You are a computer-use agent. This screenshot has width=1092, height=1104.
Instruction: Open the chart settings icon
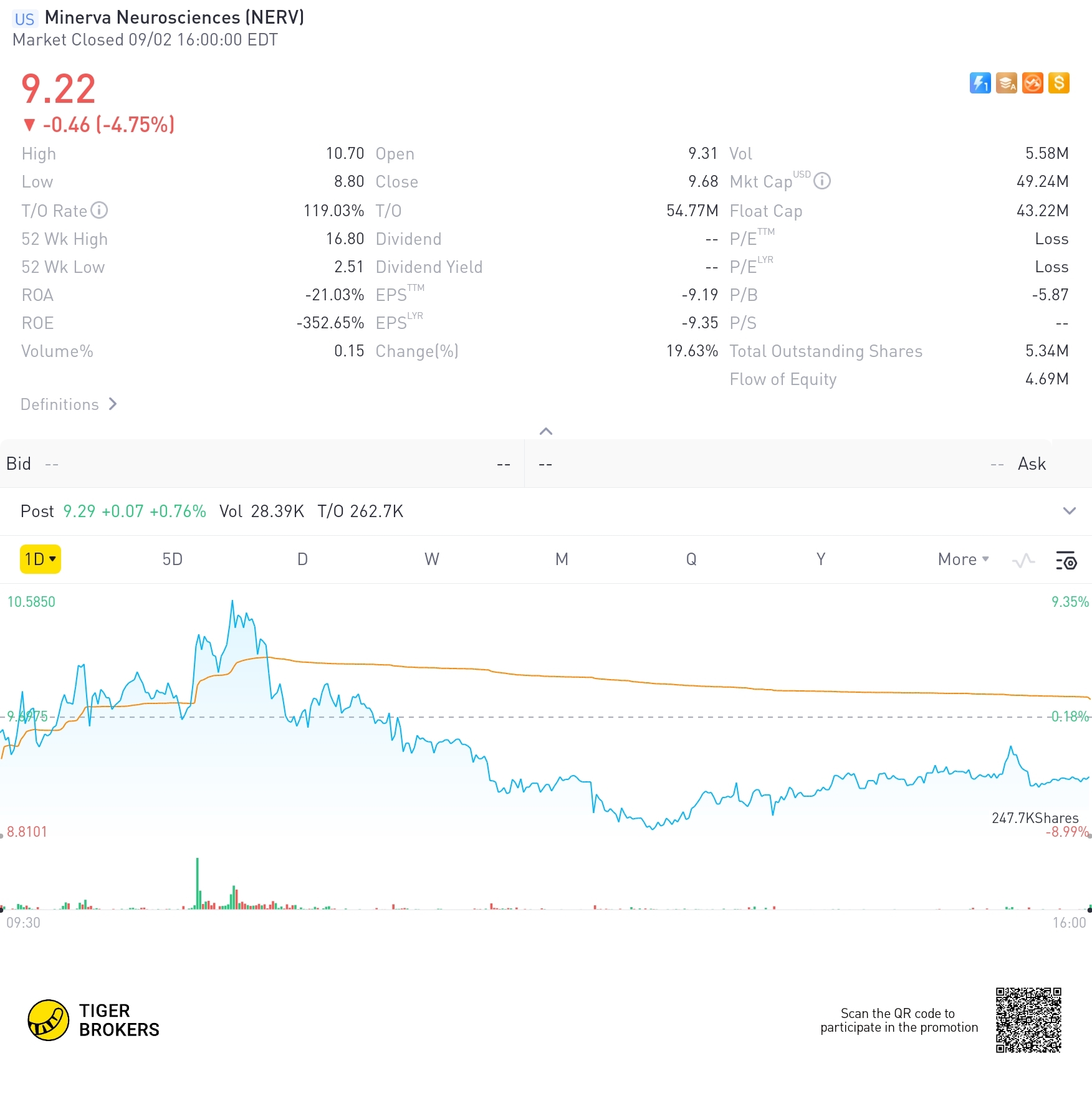point(1066,560)
